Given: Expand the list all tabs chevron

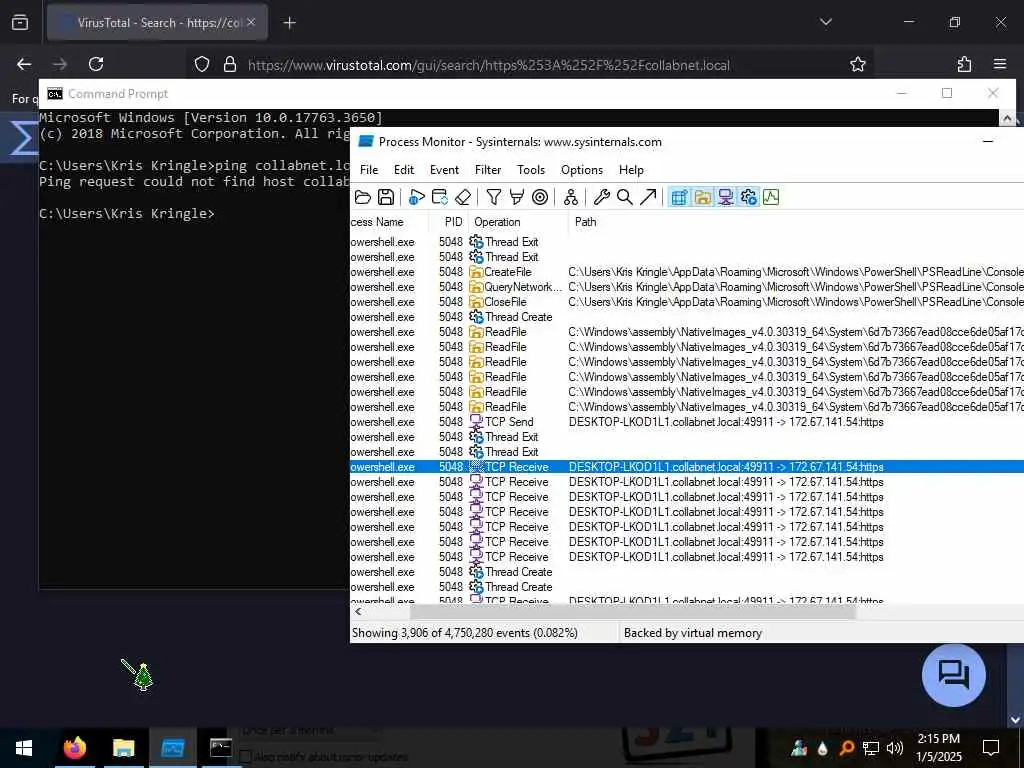Looking at the screenshot, I should point(825,22).
